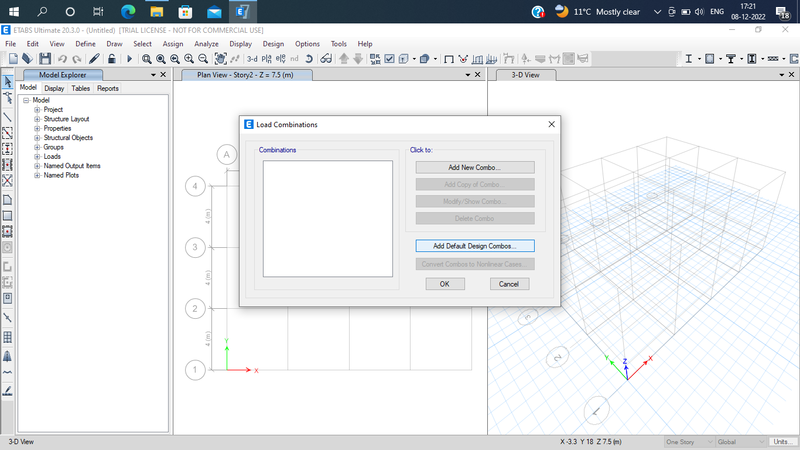Expand the Properties tree node

37,129
